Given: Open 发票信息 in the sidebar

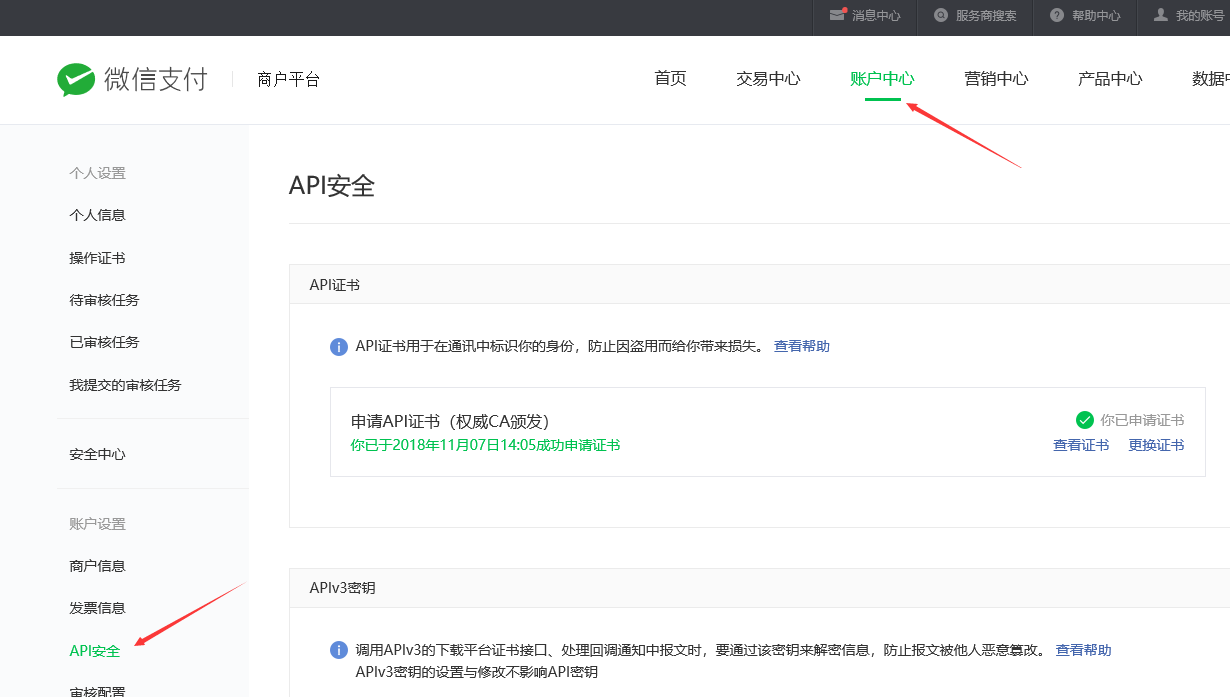Looking at the screenshot, I should pyautogui.click(x=97, y=608).
